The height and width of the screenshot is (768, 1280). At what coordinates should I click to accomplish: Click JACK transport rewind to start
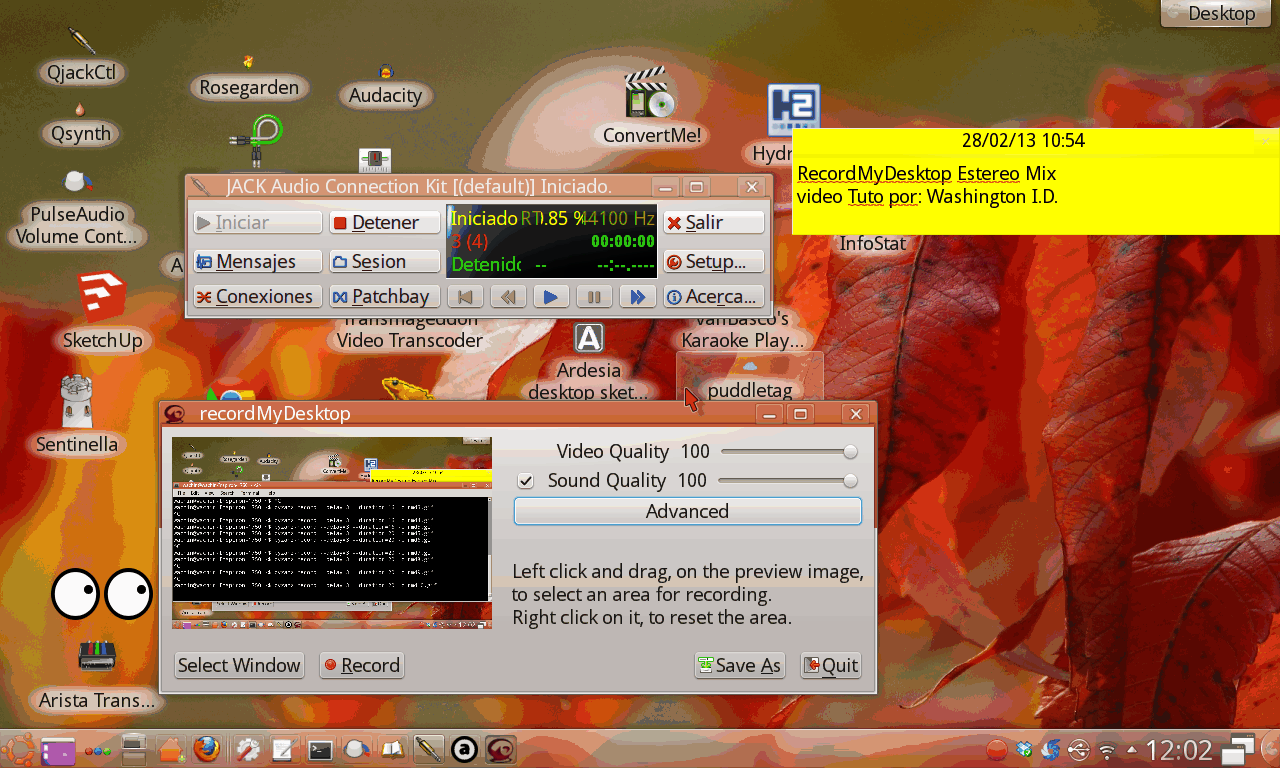466,296
